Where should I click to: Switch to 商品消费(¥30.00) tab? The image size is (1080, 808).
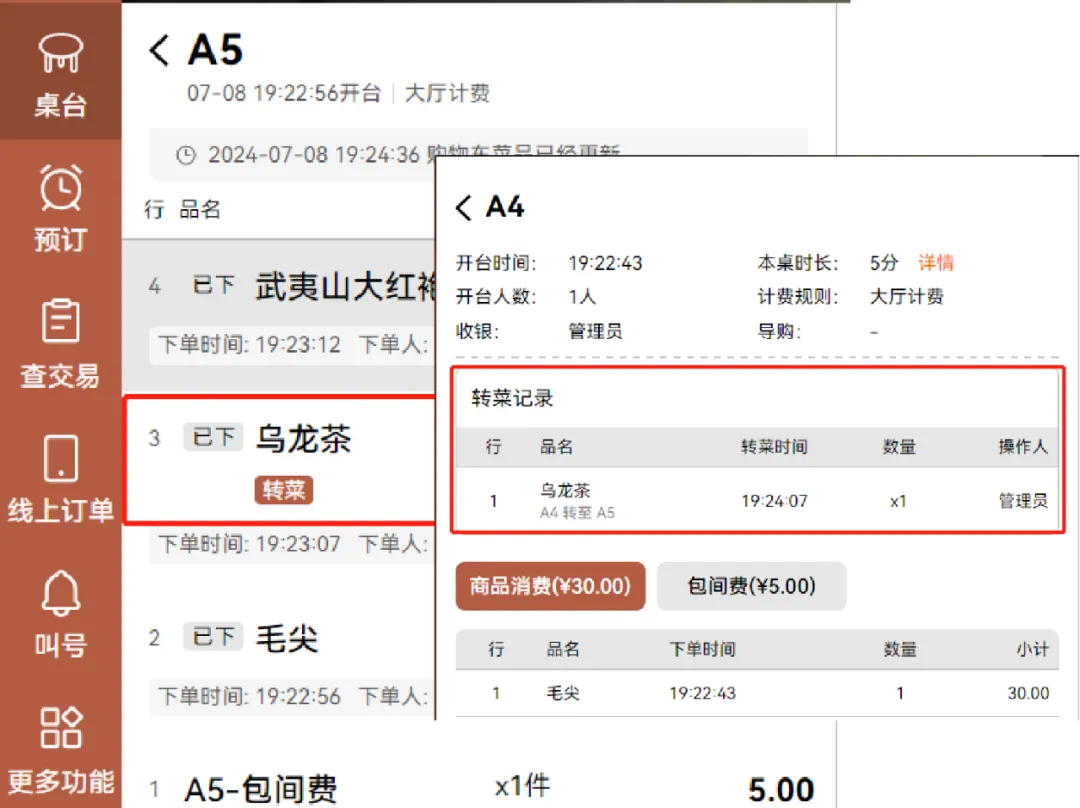550,586
